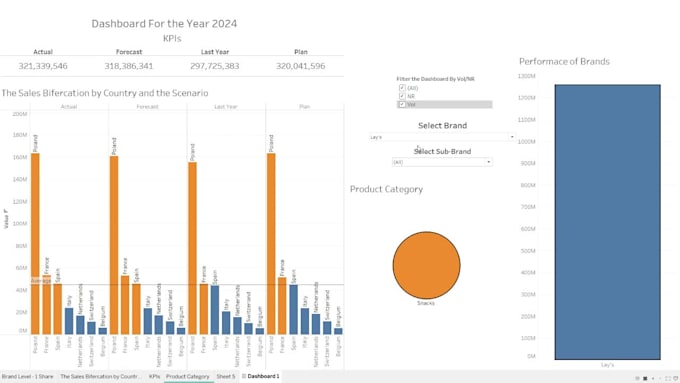
Task: Click the Actual column header in sales chart
Action: coord(69,107)
